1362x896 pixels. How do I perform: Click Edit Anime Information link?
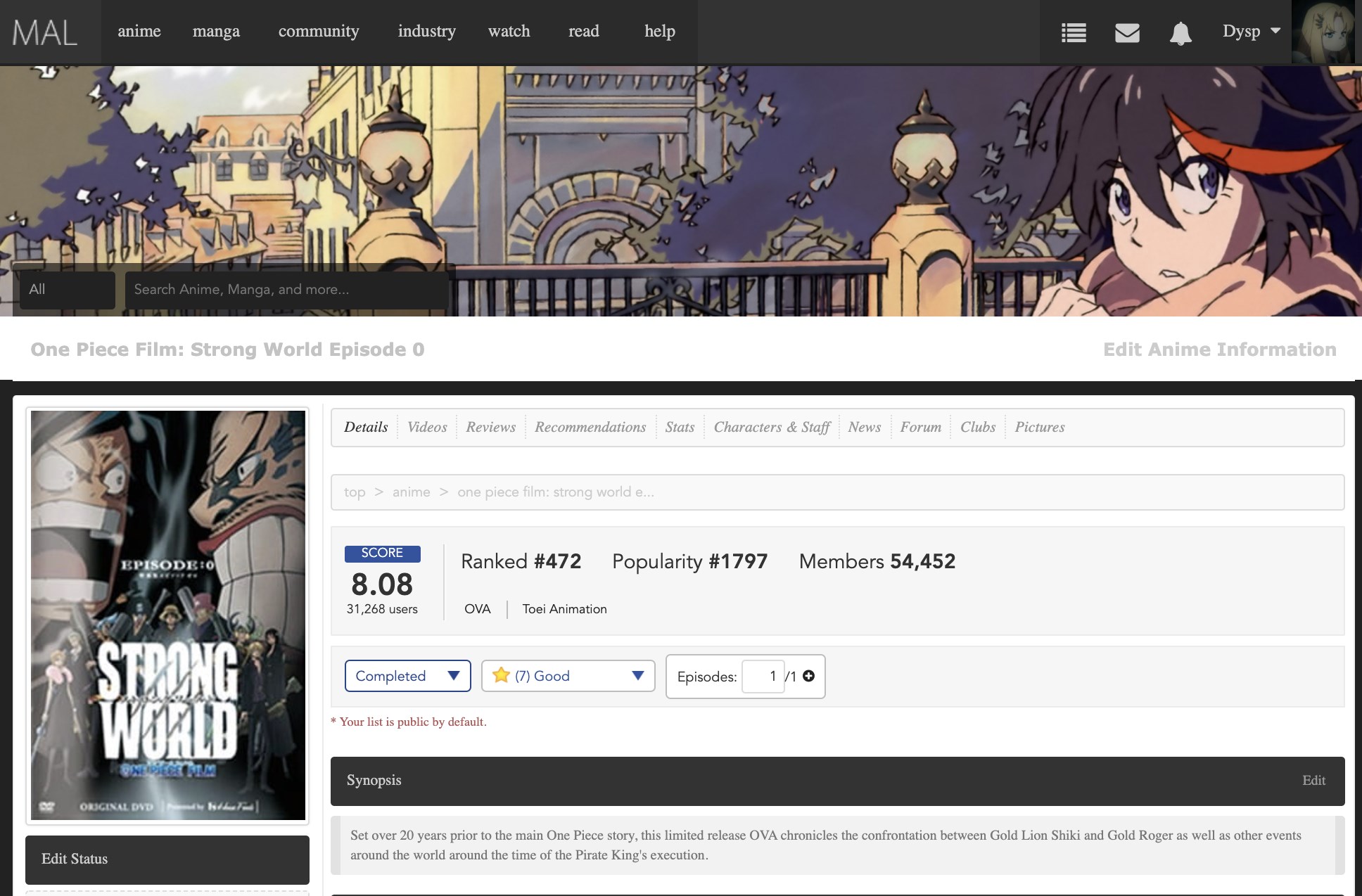(1219, 350)
